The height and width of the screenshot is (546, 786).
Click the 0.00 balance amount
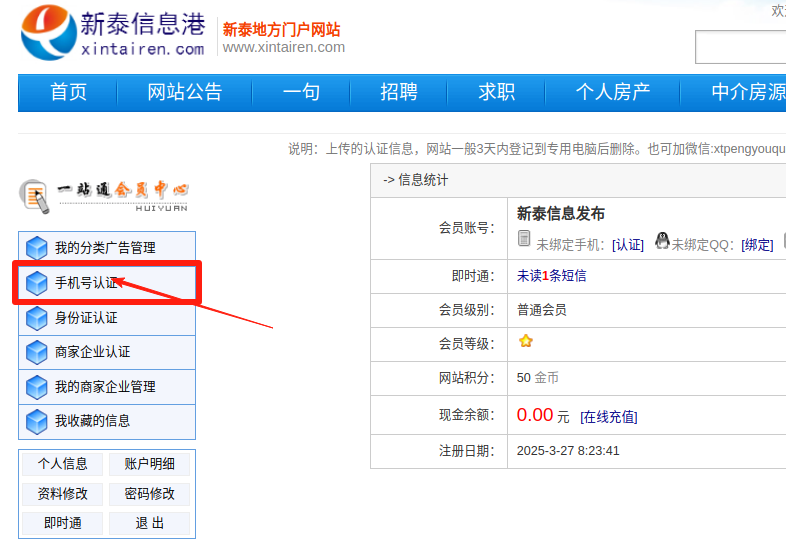(535, 415)
